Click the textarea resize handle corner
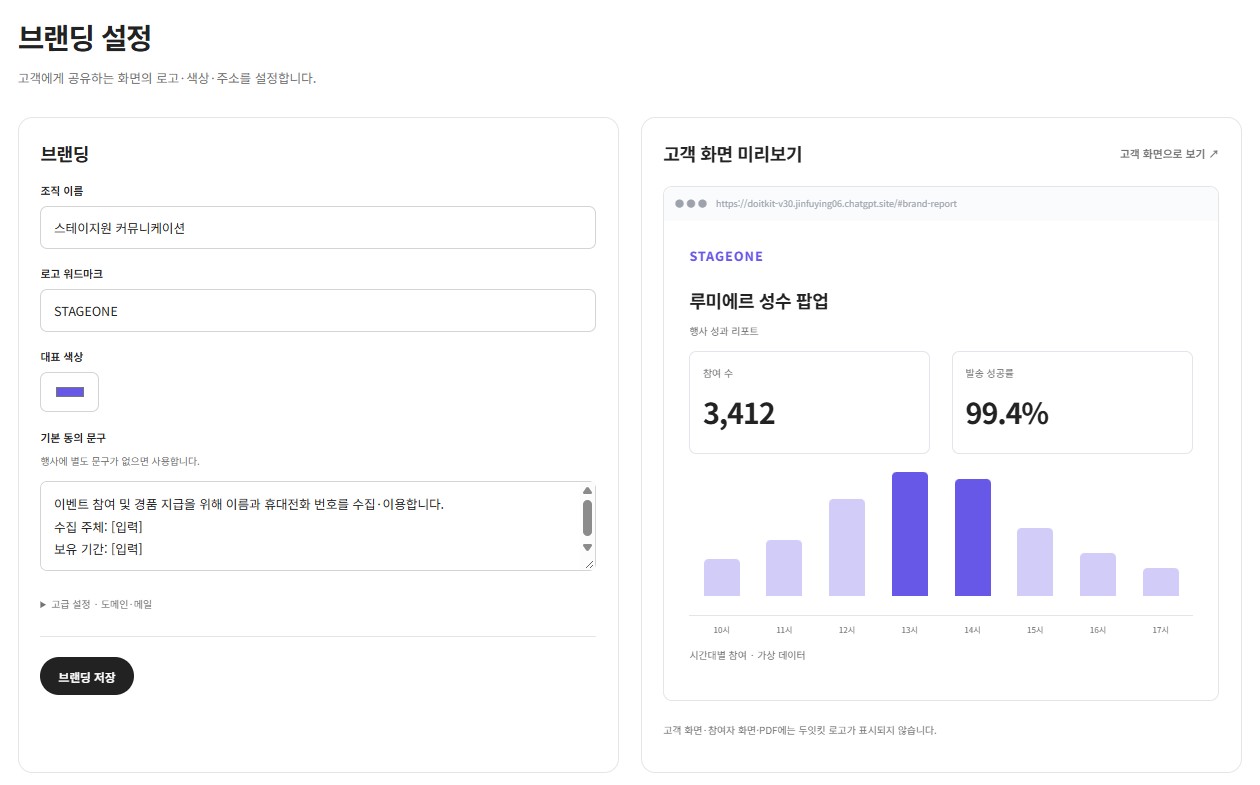1260x785 pixels. (589, 564)
